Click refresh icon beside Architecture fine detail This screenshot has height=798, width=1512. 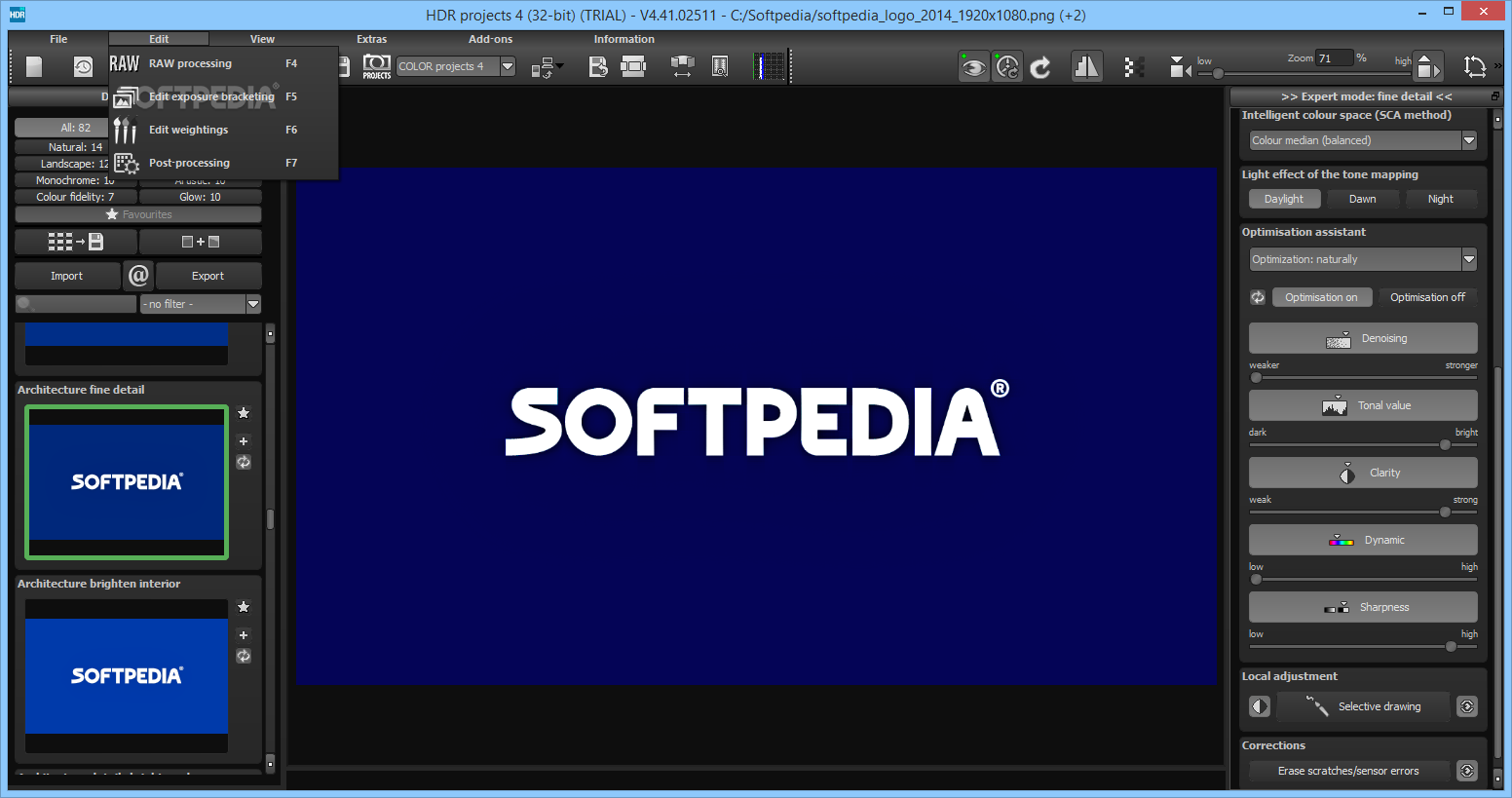pos(244,463)
